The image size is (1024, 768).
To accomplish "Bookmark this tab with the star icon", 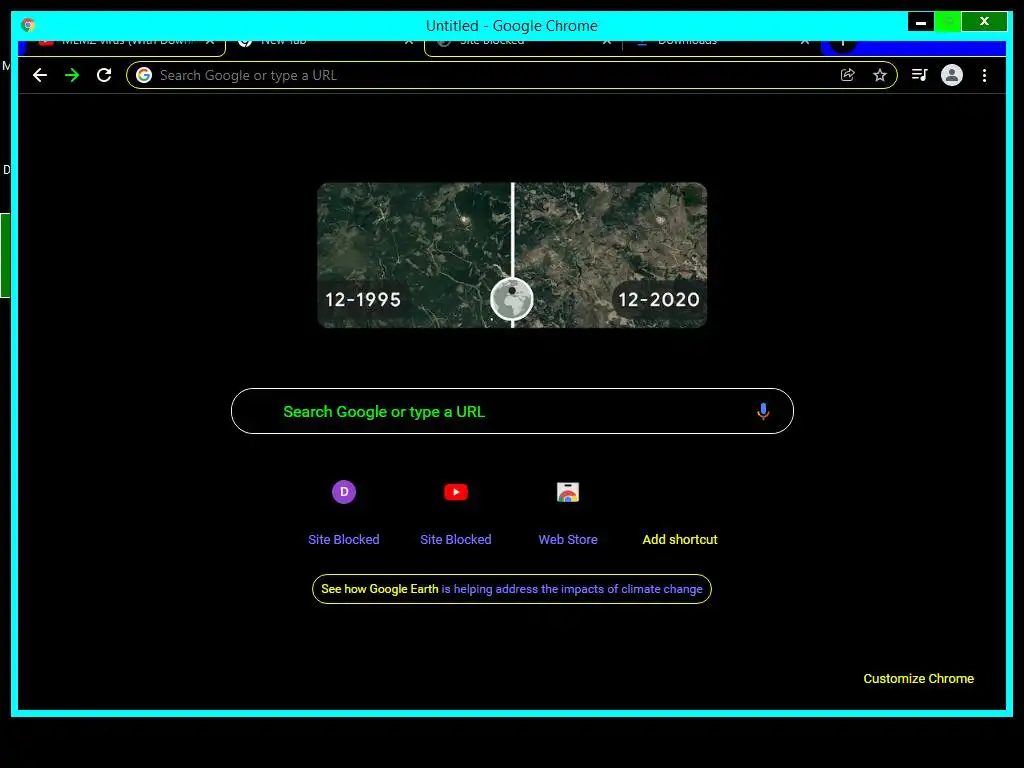I will point(880,75).
